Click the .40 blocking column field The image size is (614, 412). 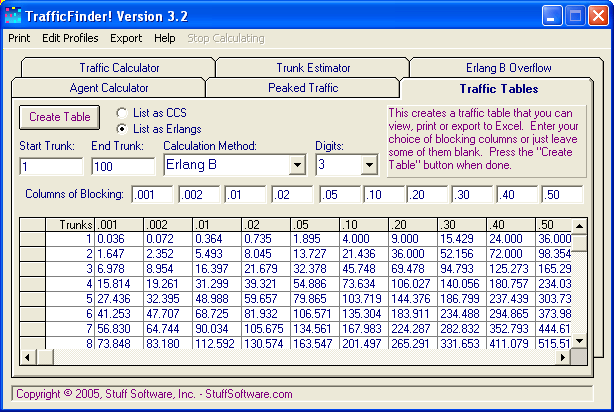[x=517, y=195]
